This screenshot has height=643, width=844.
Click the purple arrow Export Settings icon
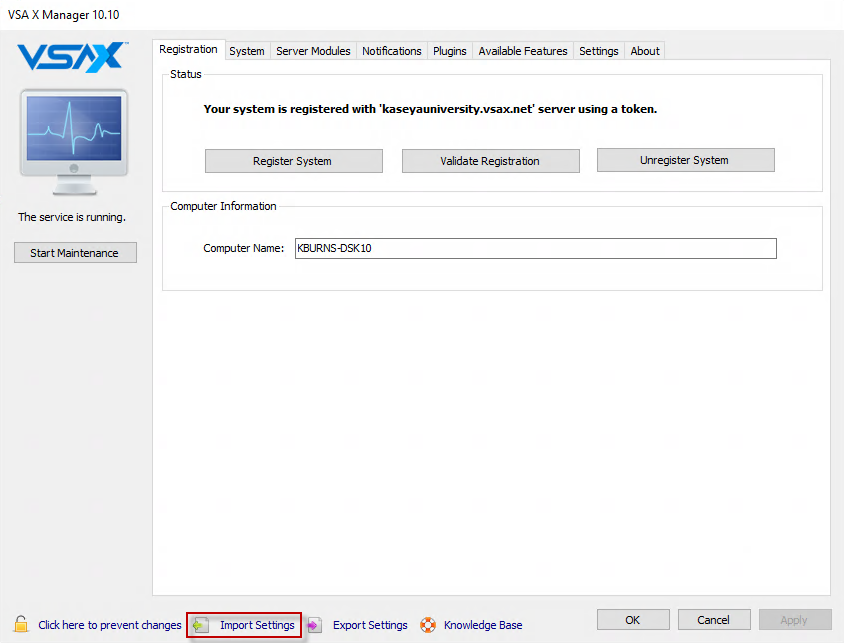pos(314,625)
